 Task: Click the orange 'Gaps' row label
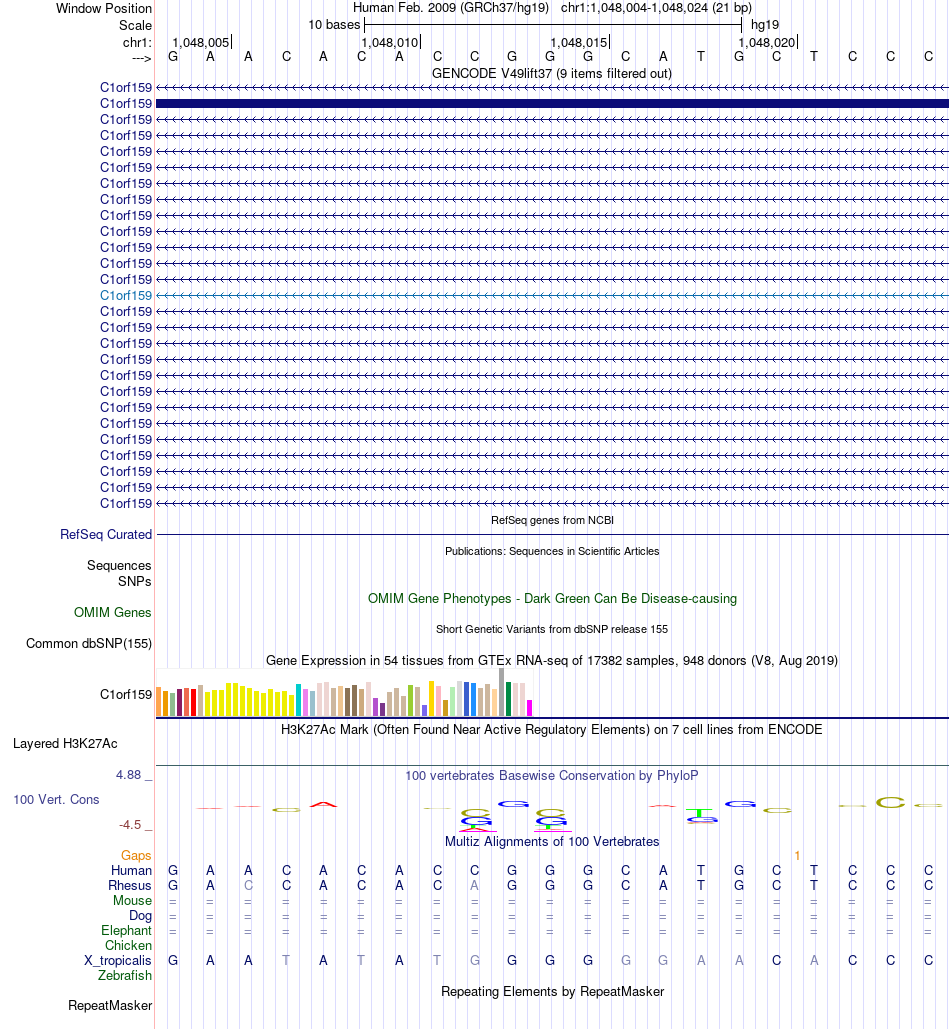[136, 856]
